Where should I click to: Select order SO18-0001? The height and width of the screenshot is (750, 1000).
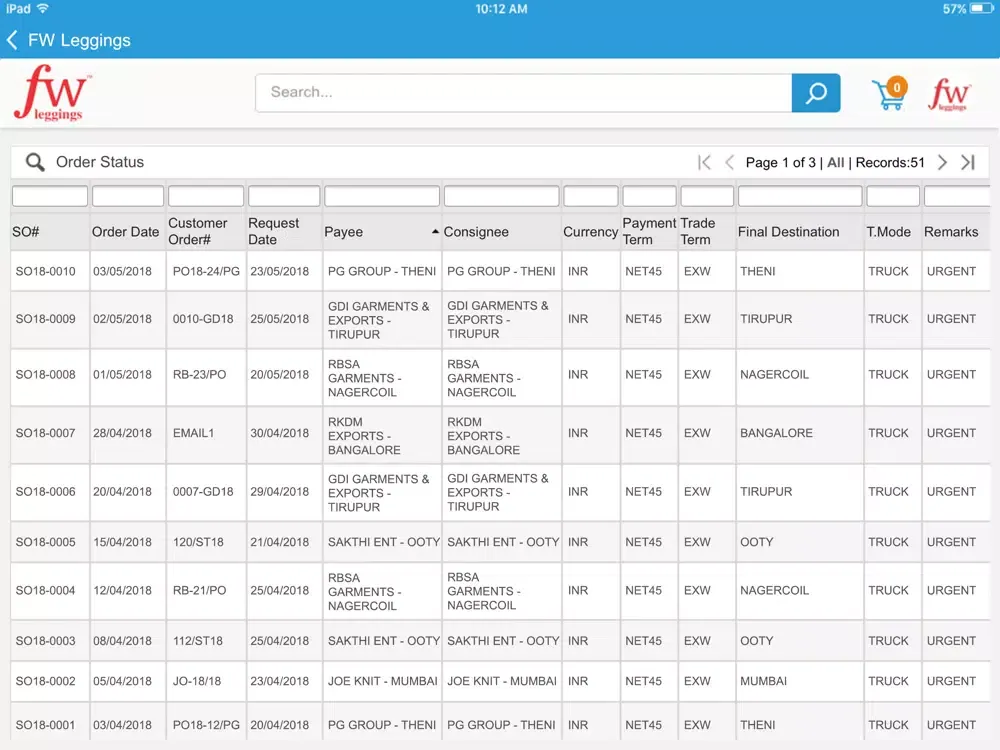(x=45, y=726)
